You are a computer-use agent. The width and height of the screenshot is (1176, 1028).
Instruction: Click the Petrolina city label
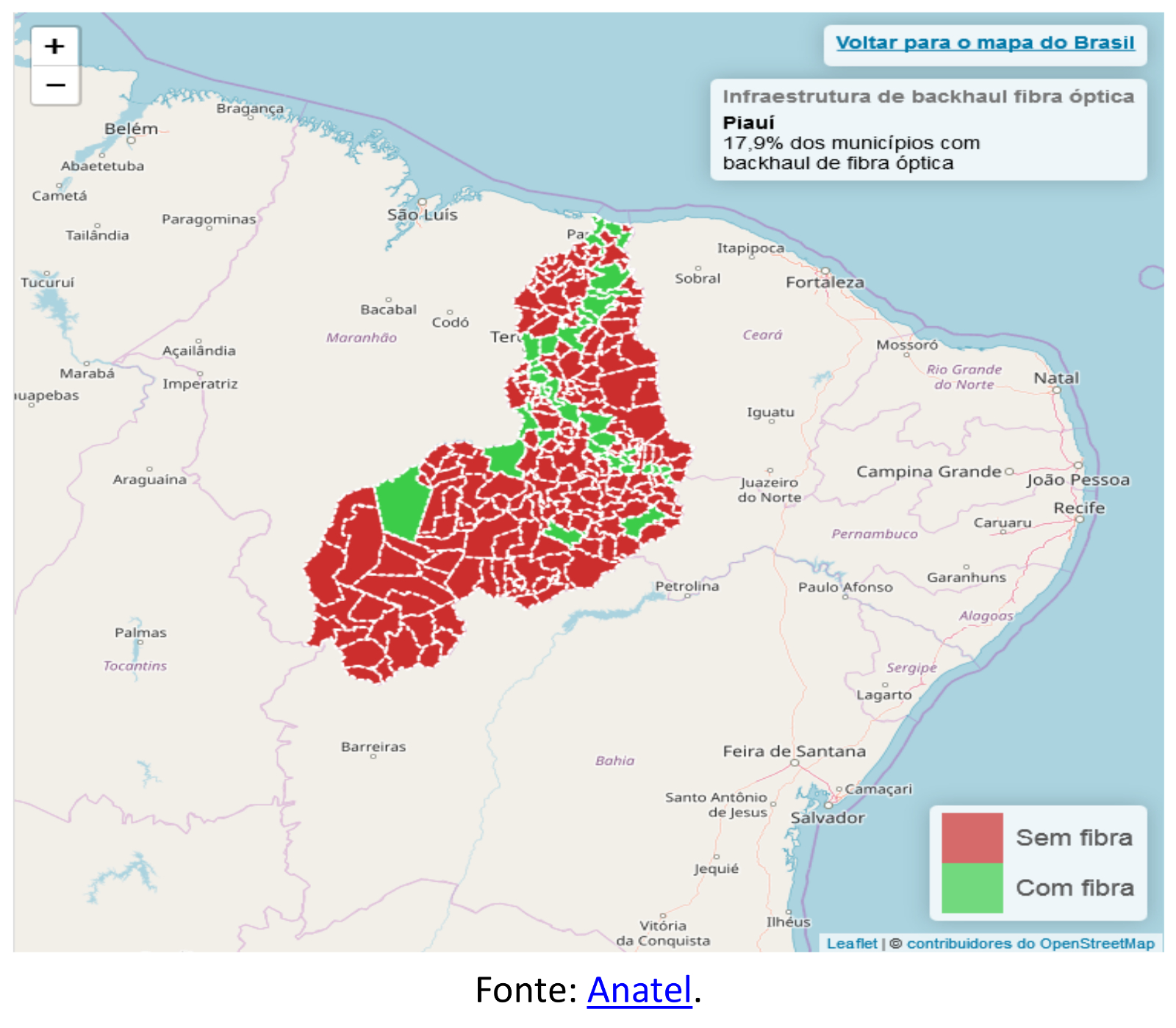[x=686, y=586]
